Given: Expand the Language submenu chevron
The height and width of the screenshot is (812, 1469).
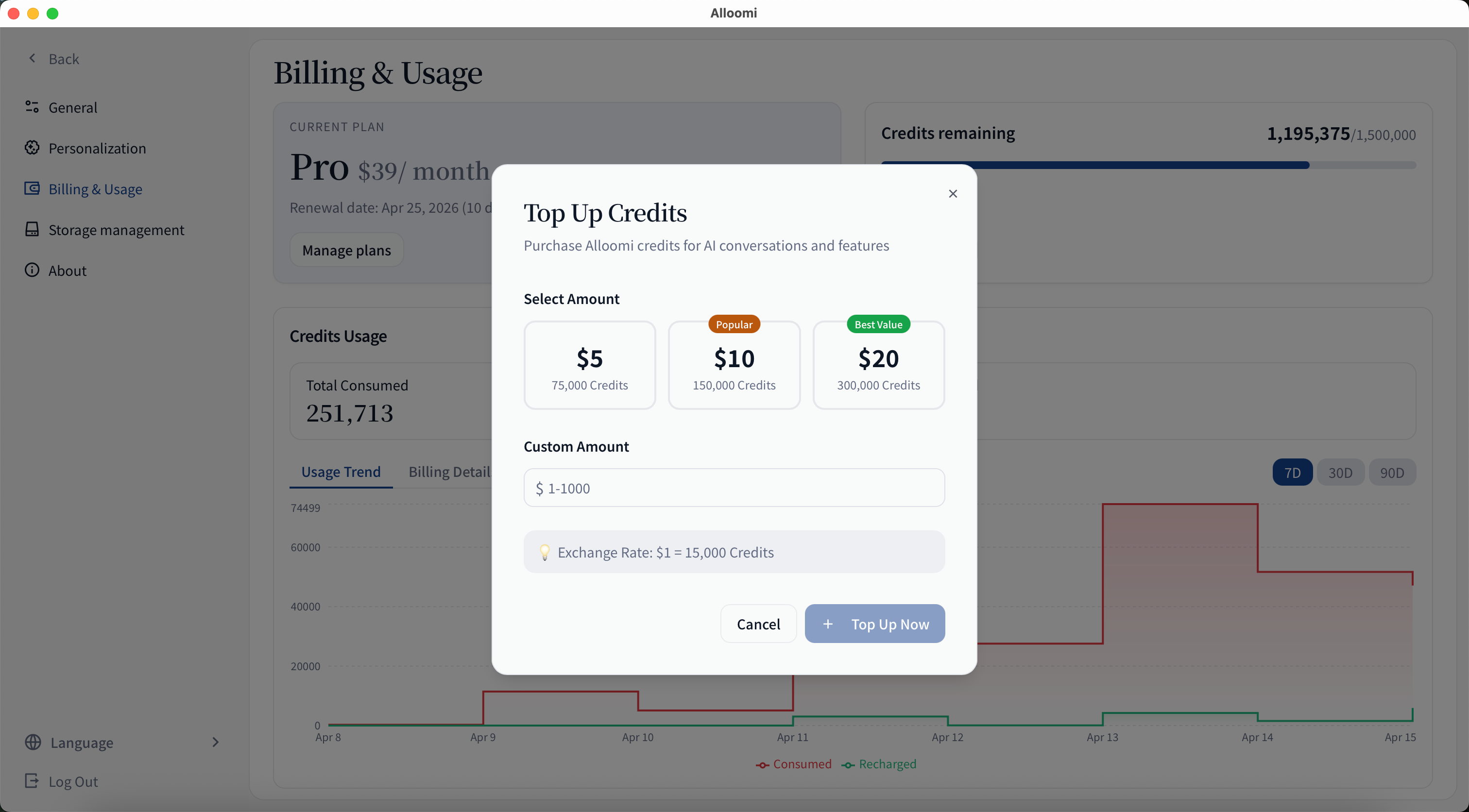Looking at the screenshot, I should coord(215,742).
